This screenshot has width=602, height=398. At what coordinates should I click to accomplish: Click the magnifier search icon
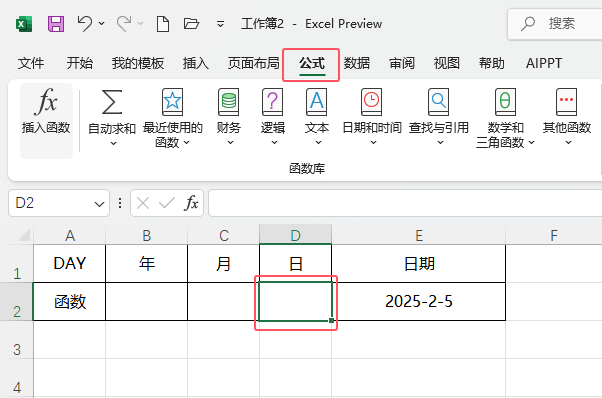coord(528,24)
